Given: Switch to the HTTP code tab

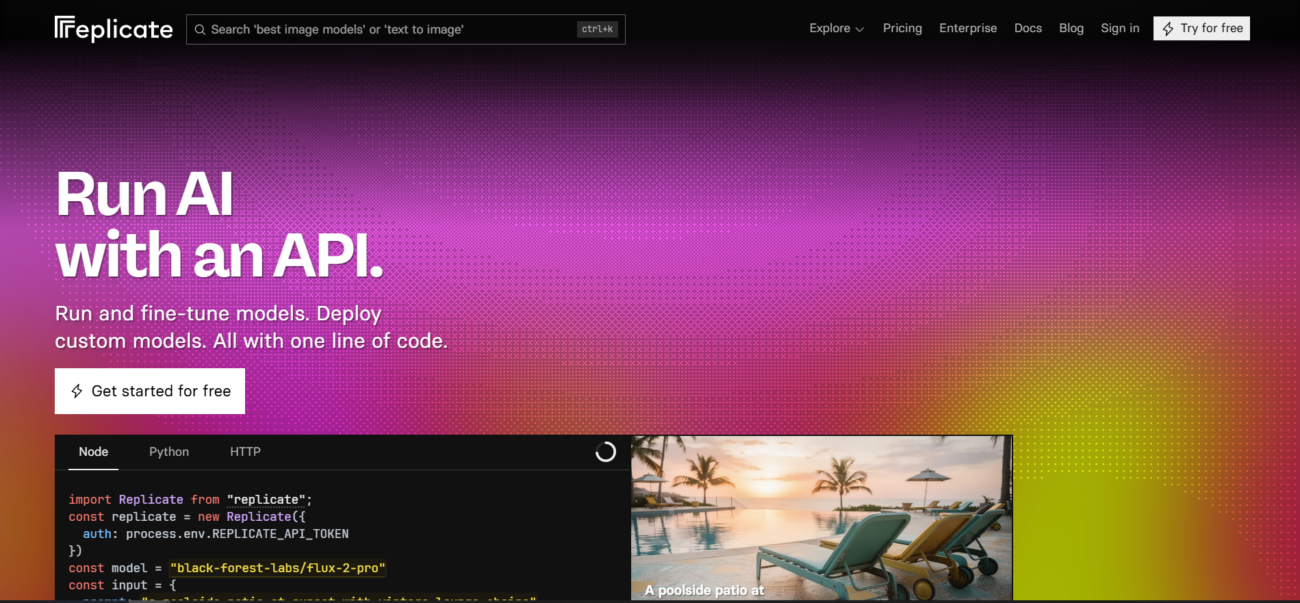Looking at the screenshot, I should tap(245, 452).
